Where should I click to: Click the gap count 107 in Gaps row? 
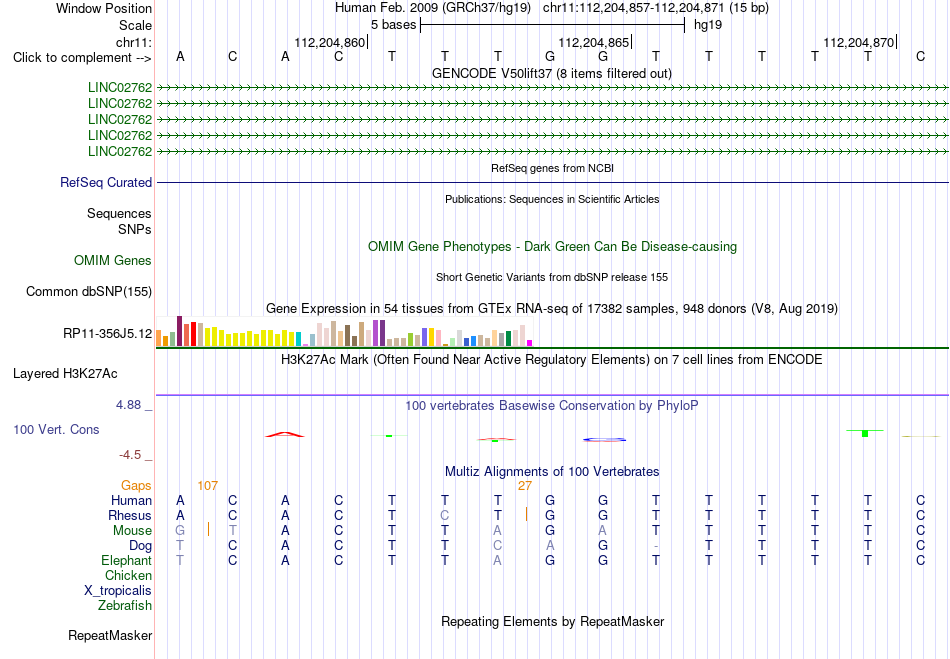point(207,486)
